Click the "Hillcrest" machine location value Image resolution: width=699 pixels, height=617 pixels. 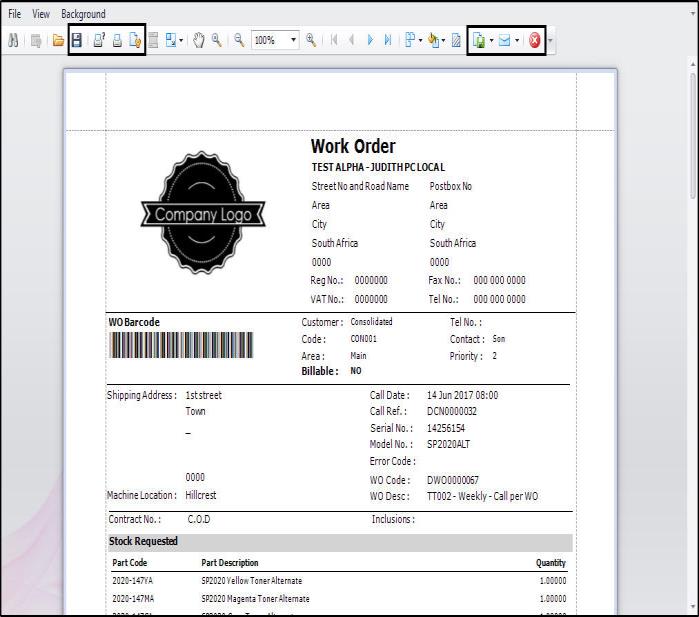pos(201,495)
